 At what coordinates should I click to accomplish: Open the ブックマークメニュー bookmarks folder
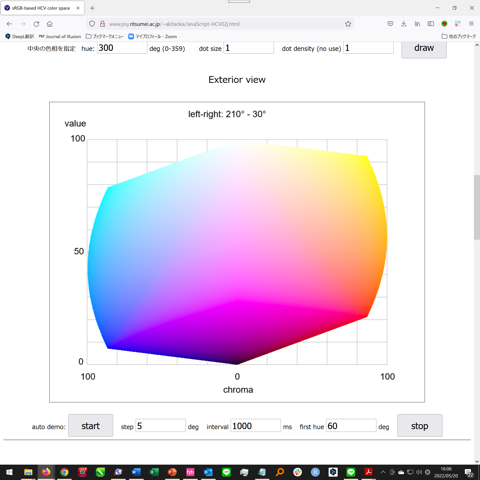pyautogui.click(x=105, y=36)
